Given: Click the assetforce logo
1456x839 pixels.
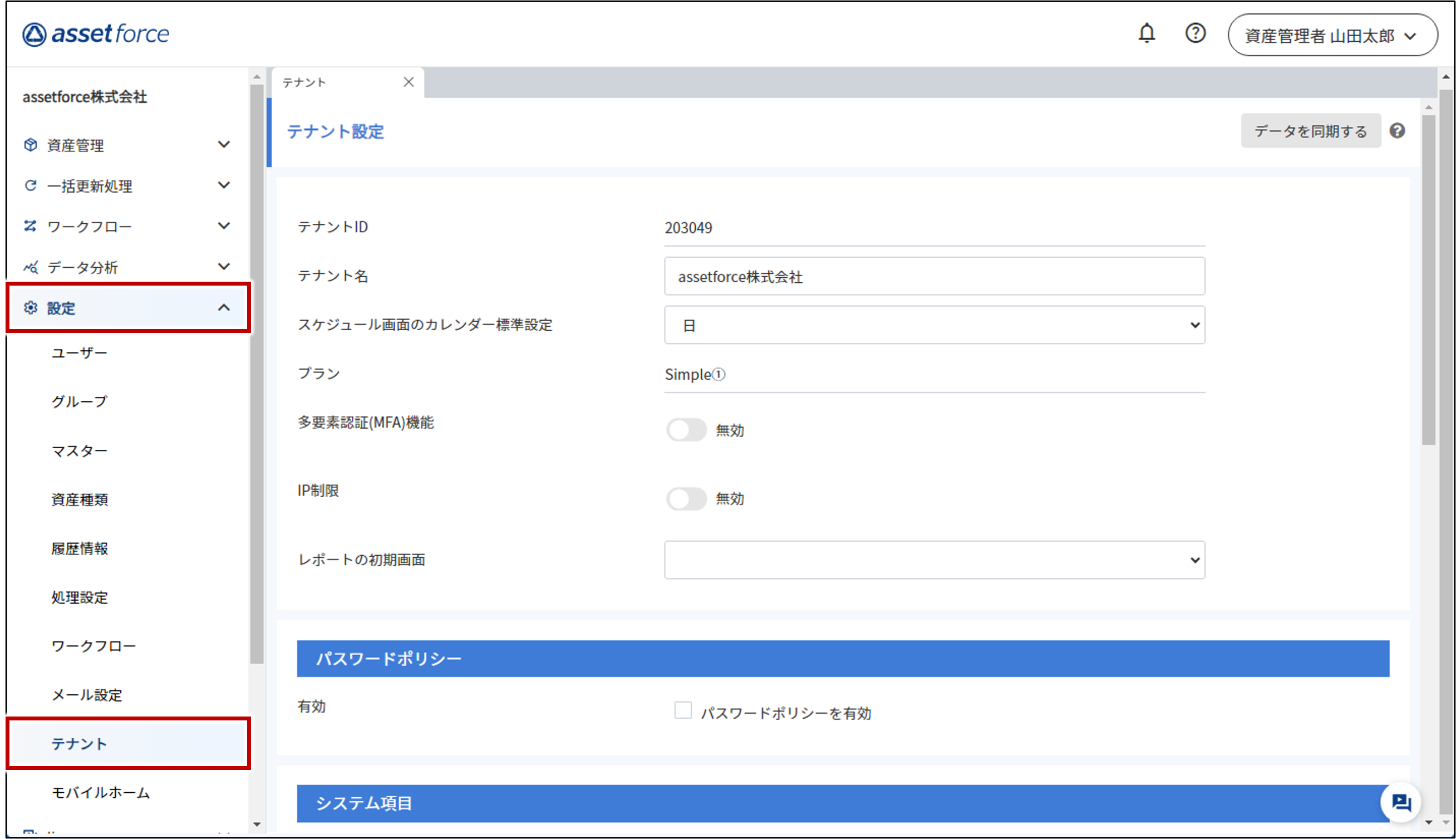Looking at the screenshot, I should (x=96, y=34).
